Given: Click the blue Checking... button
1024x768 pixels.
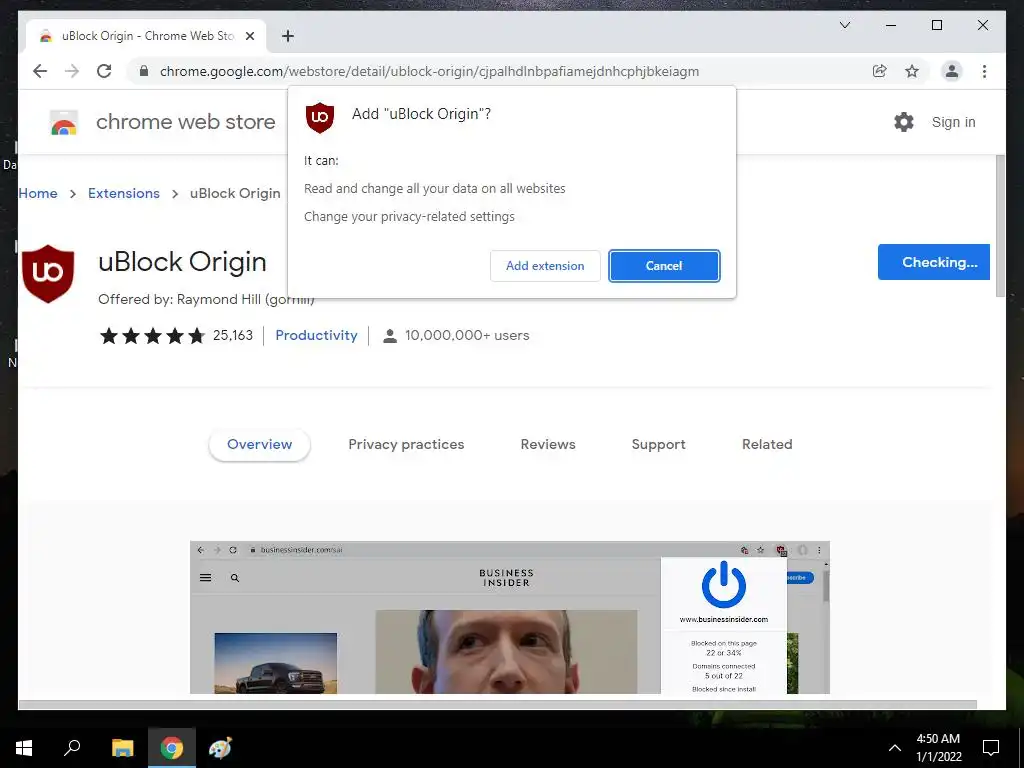Looking at the screenshot, I should [934, 262].
